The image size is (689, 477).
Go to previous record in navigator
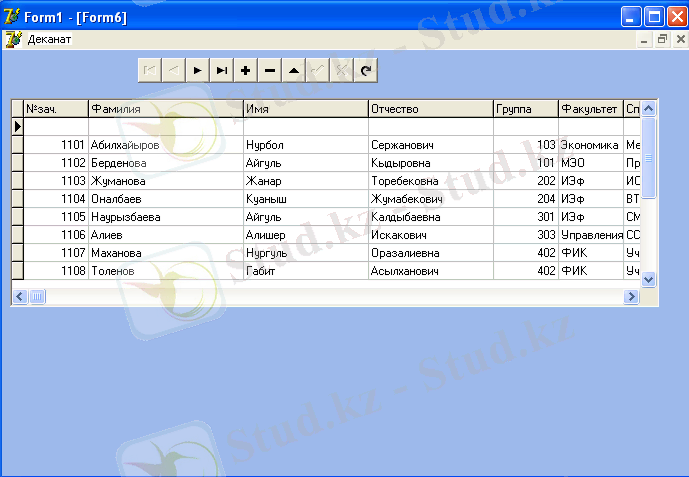(x=174, y=70)
